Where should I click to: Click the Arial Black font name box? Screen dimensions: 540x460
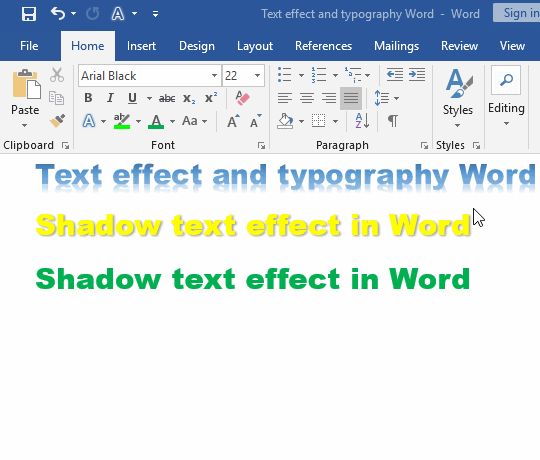click(144, 75)
